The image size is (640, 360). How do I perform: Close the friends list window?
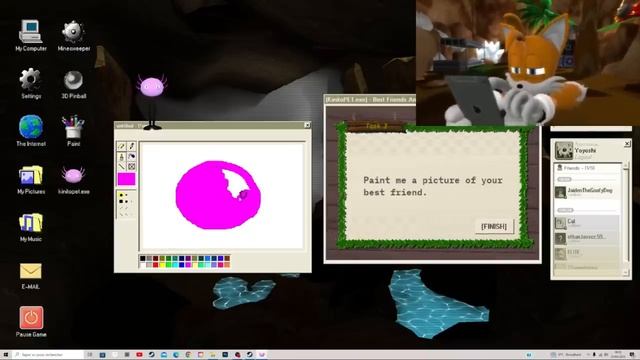(627, 144)
